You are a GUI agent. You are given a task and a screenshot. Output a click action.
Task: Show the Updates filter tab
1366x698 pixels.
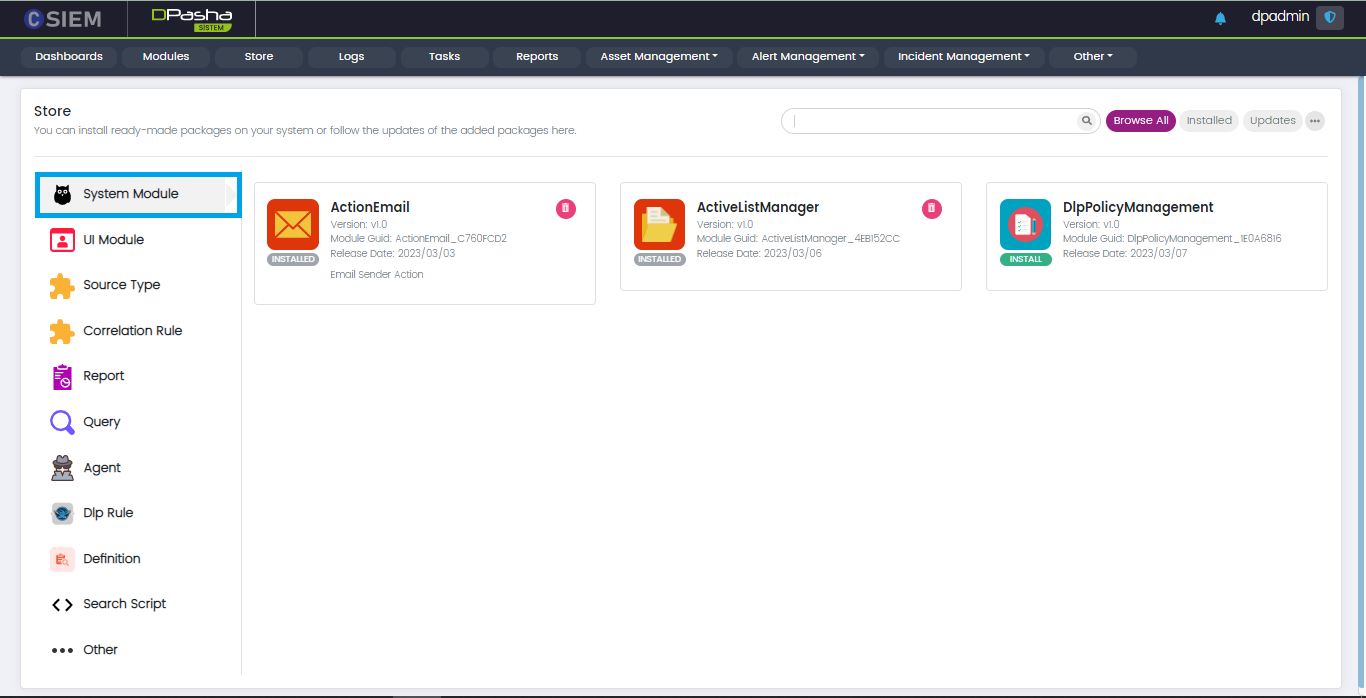1272,121
